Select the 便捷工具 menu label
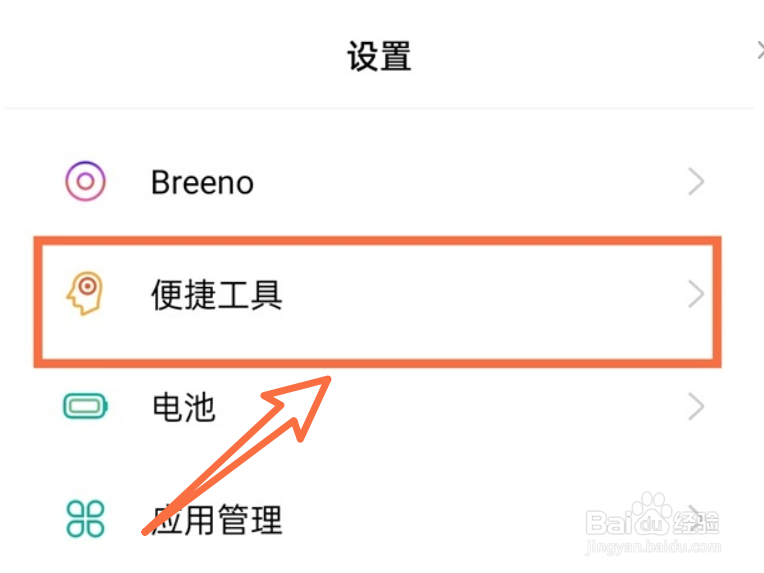The height and width of the screenshot is (573, 764). point(217,295)
